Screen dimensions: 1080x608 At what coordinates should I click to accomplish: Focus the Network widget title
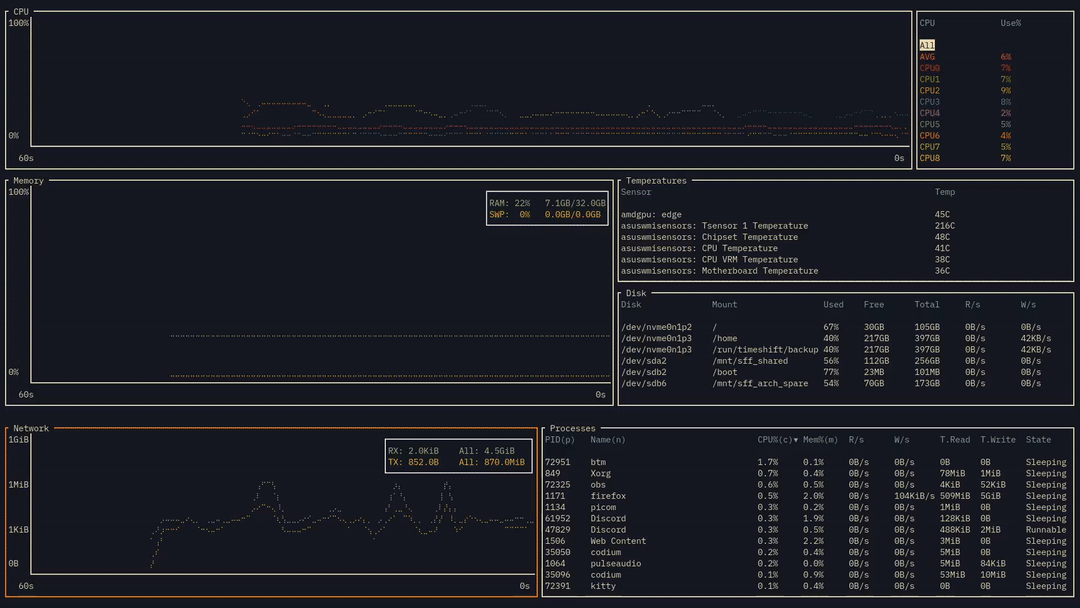(31, 428)
